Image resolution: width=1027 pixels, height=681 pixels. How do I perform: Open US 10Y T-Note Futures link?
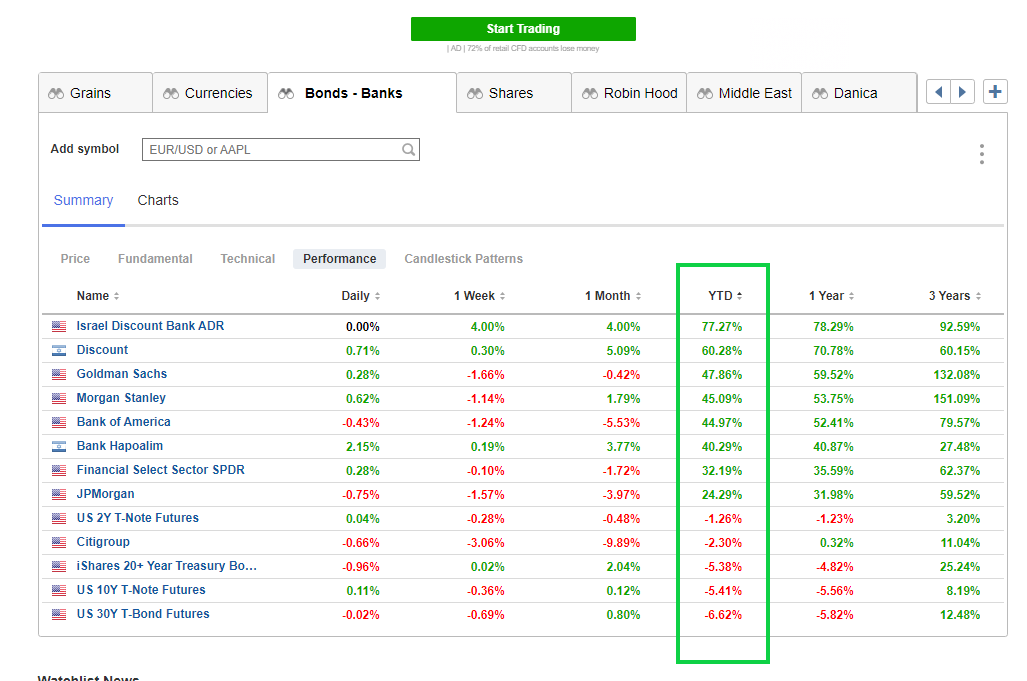[x=141, y=590]
